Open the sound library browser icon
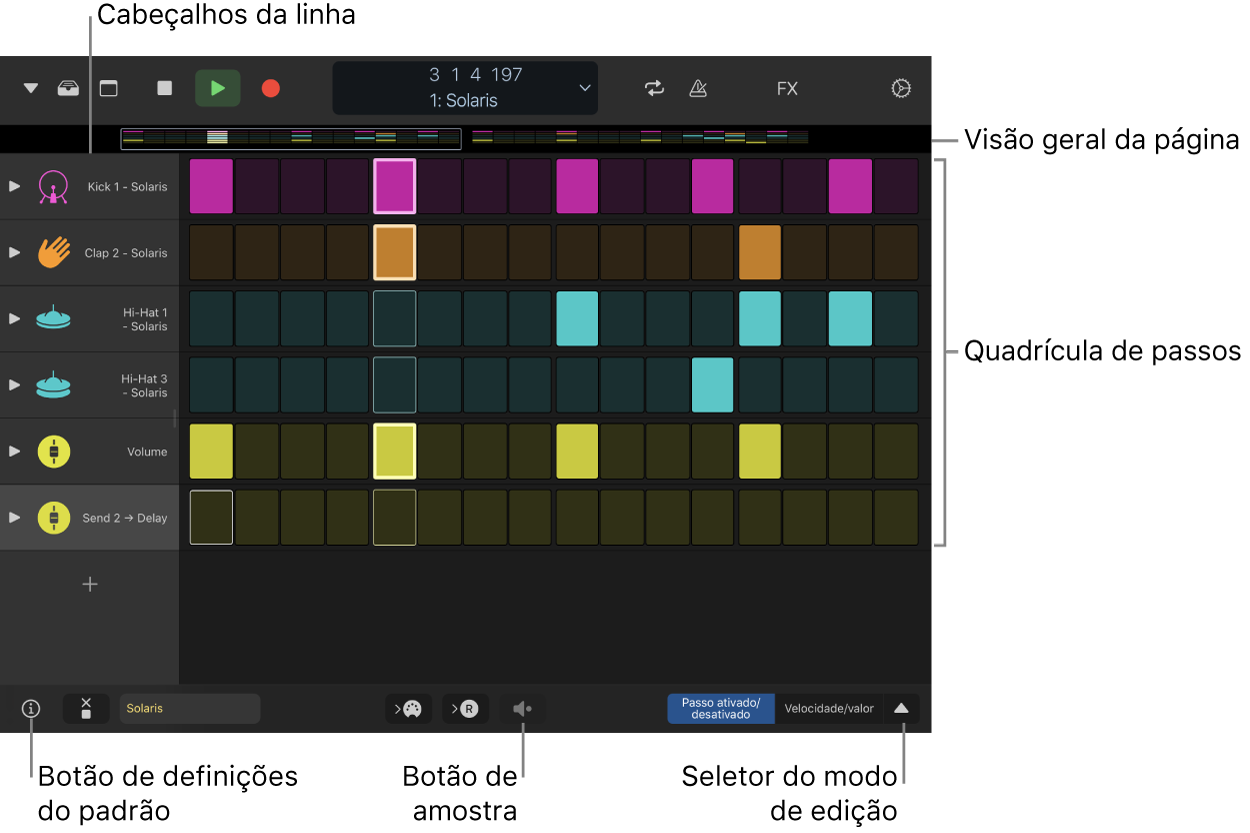Image resolution: width=1250 pixels, height=833 pixels. click(68, 88)
